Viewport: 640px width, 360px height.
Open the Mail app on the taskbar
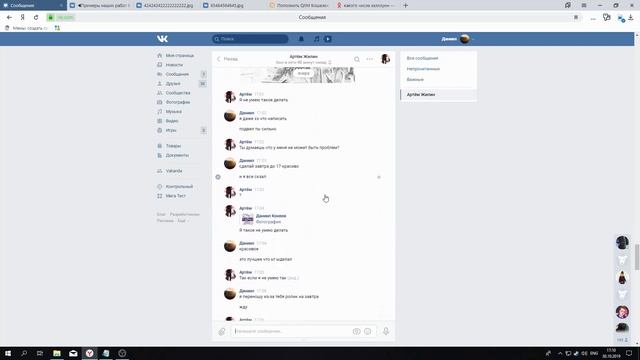coord(73,353)
